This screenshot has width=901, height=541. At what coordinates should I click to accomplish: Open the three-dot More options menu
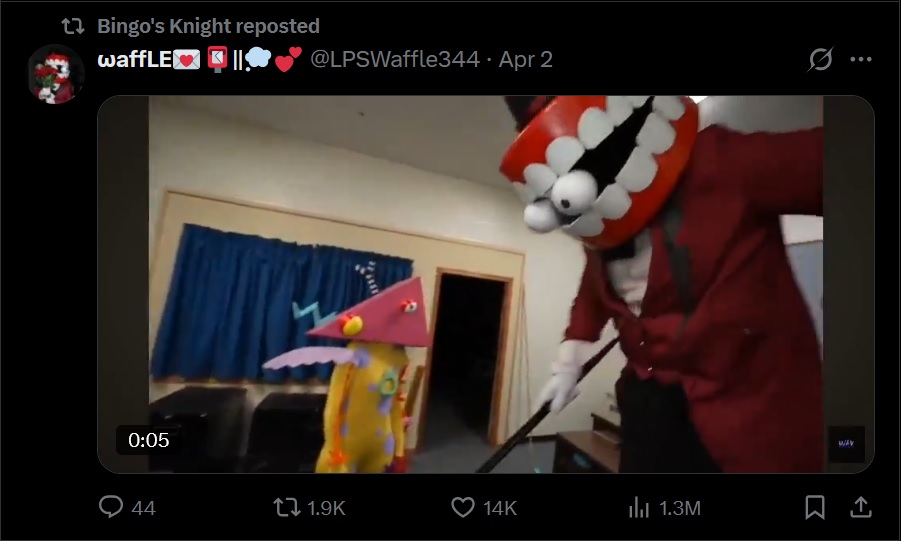[861, 59]
